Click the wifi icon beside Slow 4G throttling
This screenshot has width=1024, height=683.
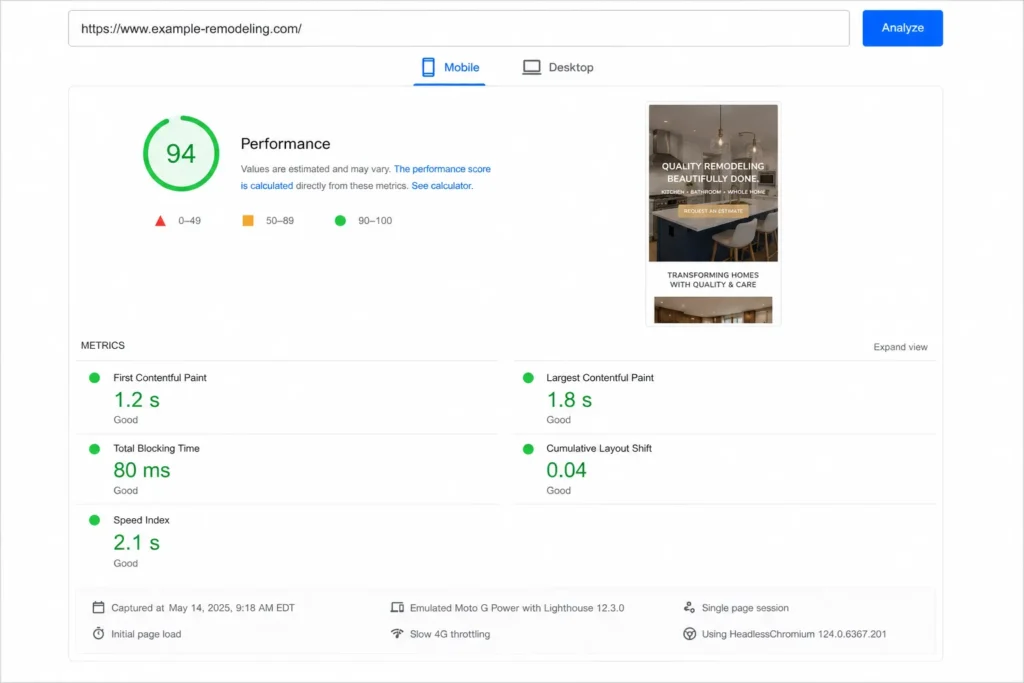click(x=397, y=633)
